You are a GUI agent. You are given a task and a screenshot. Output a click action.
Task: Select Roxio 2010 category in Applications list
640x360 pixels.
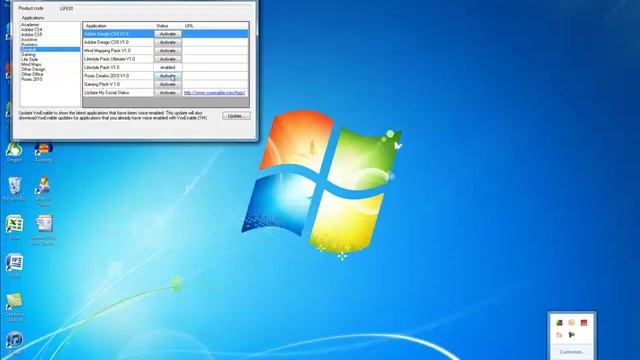coord(31,79)
